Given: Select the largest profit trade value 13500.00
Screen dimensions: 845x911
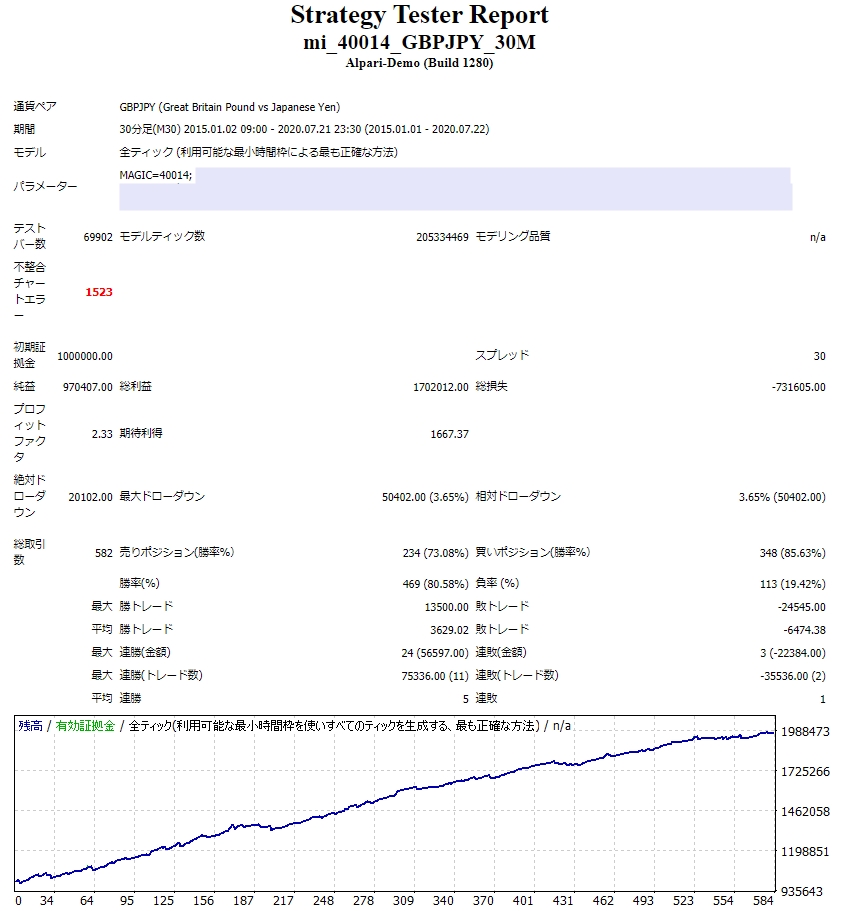Looking at the screenshot, I should click(446, 607).
